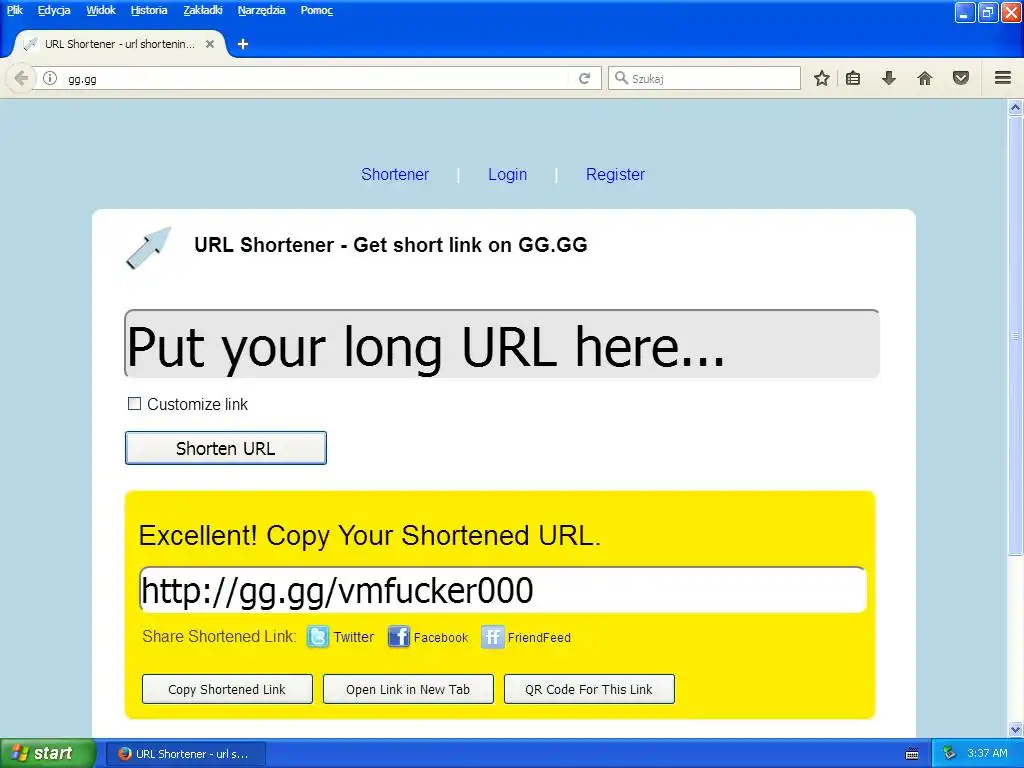Open the Pomoc menu
Viewport: 1024px width, 768px height.
tap(317, 10)
